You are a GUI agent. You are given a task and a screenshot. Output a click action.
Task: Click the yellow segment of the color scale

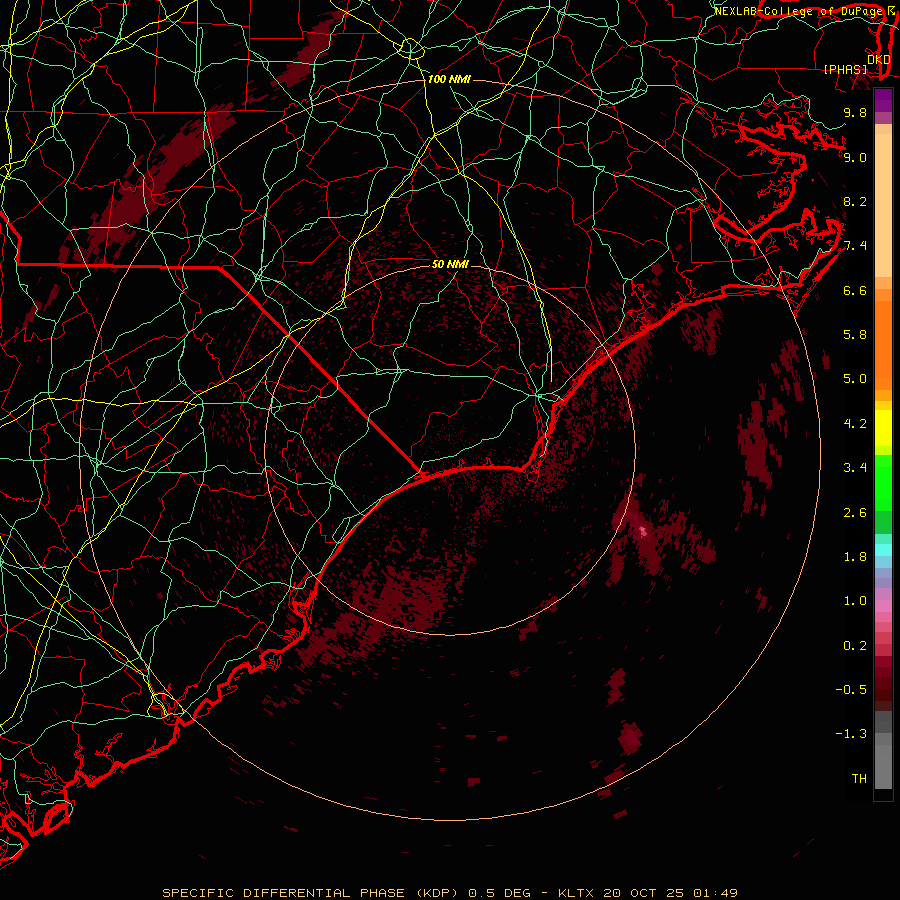(x=883, y=428)
